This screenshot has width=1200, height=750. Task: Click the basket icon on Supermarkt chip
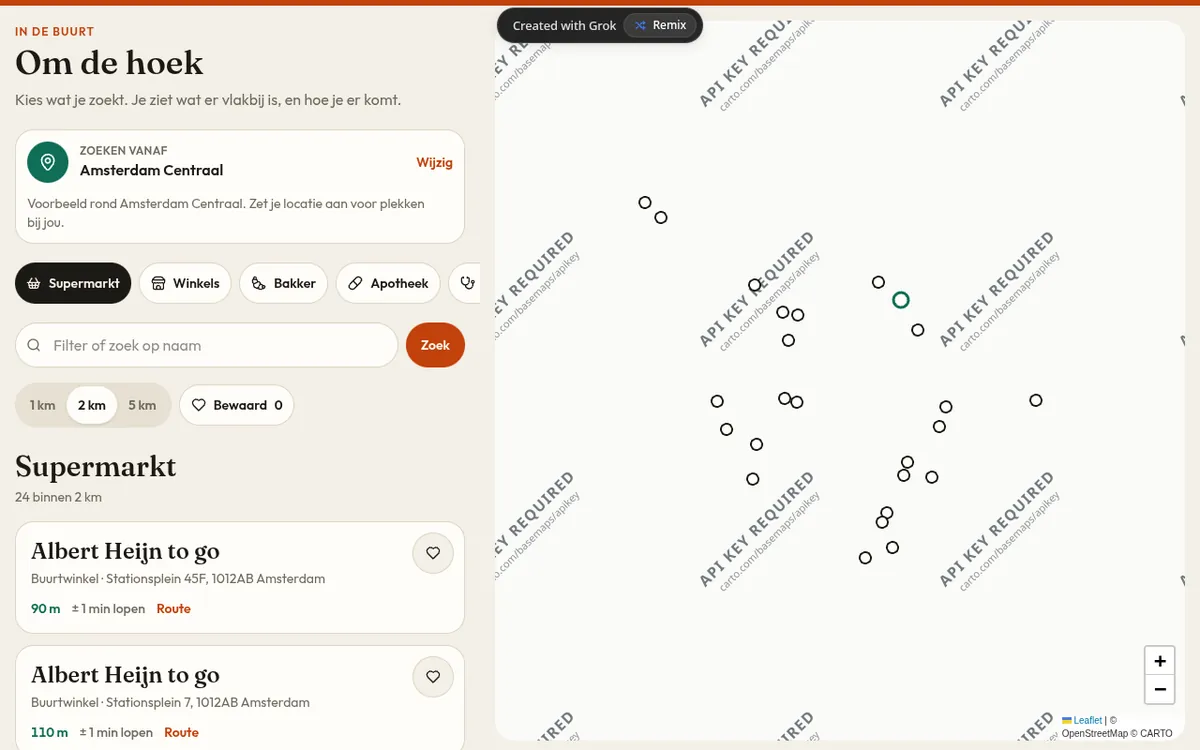pyautogui.click(x=34, y=283)
